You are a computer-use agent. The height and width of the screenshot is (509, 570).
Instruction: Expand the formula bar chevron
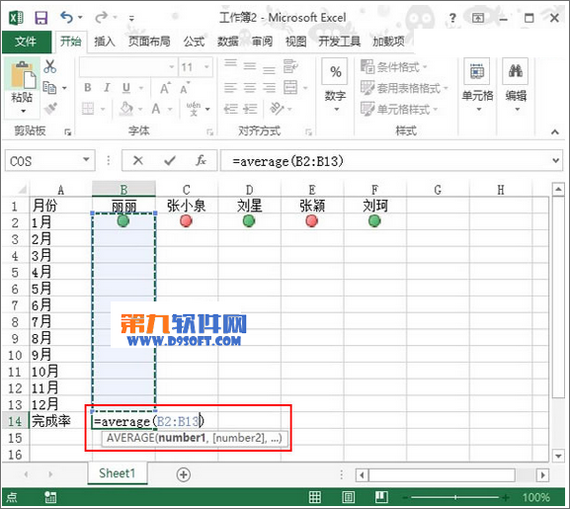point(556,160)
